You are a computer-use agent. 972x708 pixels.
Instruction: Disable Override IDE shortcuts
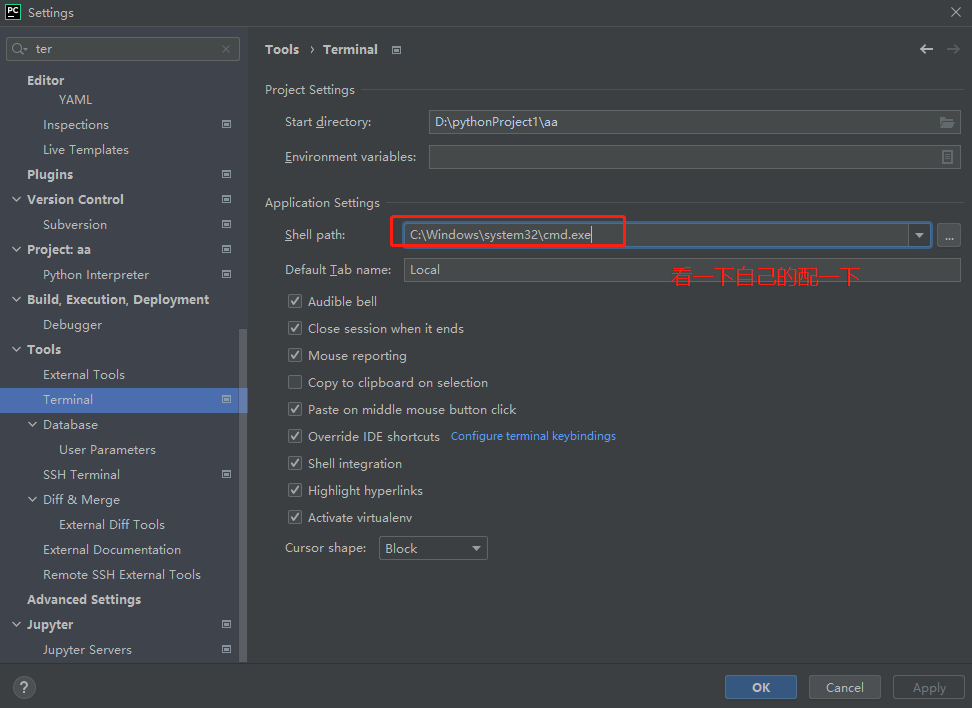coord(295,436)
